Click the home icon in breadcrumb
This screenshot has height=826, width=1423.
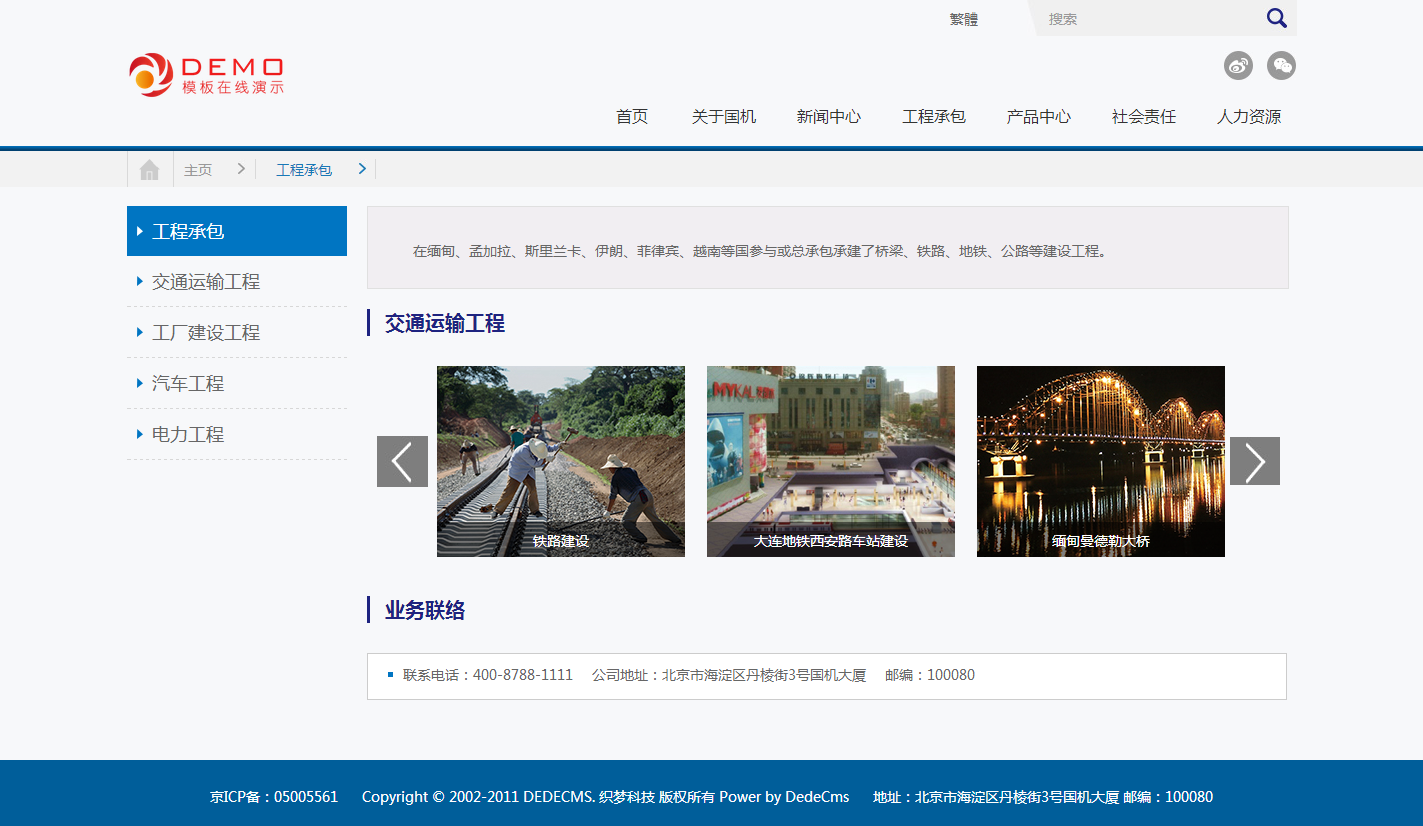(150, 170)
